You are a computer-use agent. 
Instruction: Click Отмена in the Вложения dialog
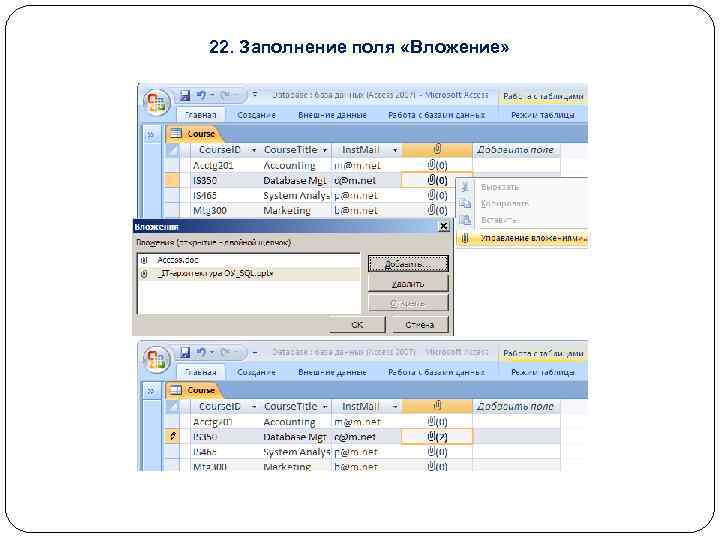click(x=420, y=325)
